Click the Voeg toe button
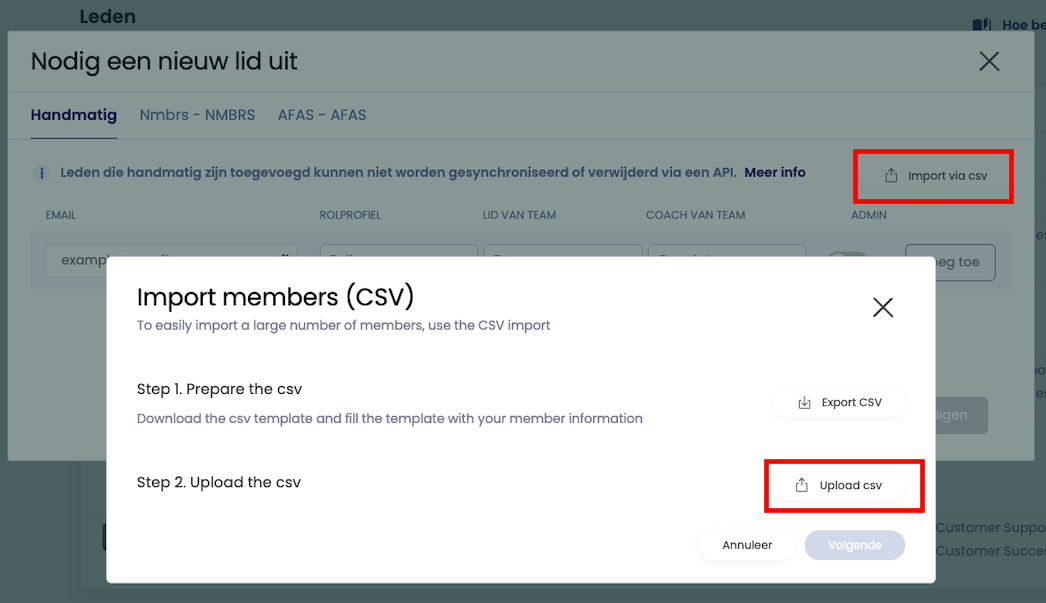Screen dimensions: 1046x603 click(957, 262)
